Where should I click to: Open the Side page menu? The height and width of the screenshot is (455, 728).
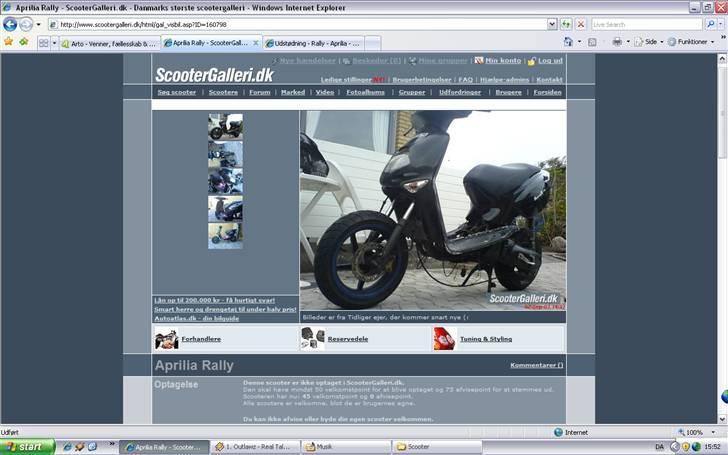point(649,42)
